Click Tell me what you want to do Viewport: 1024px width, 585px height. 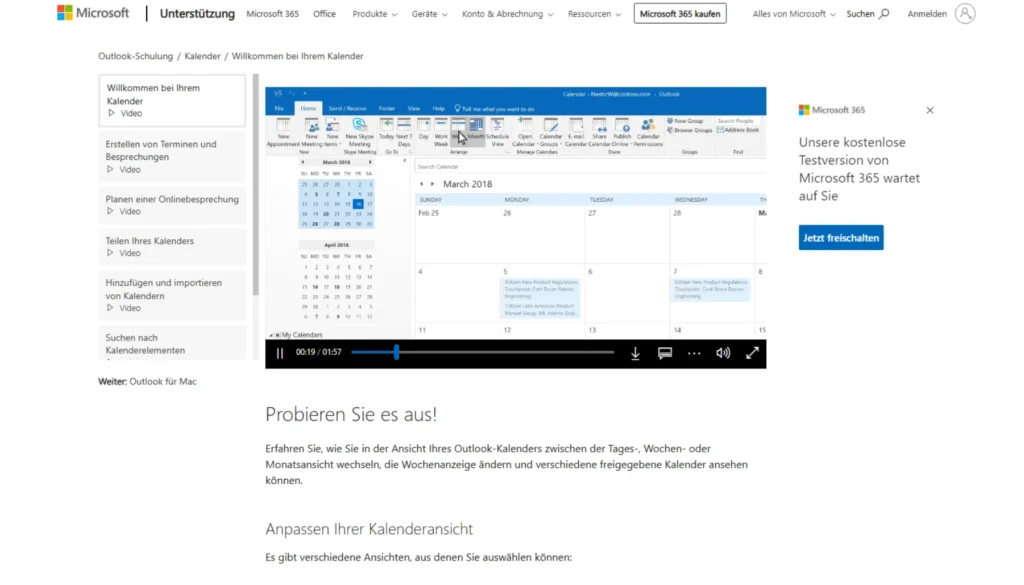pos(494,108)
